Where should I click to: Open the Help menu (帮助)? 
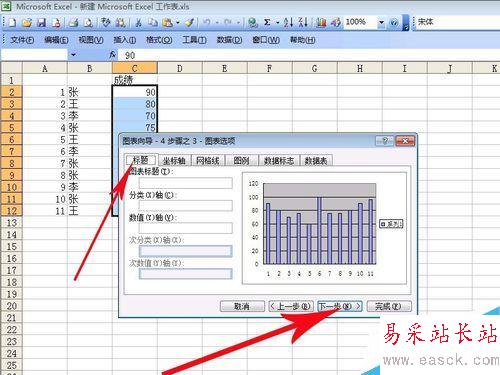pos(302,40)
